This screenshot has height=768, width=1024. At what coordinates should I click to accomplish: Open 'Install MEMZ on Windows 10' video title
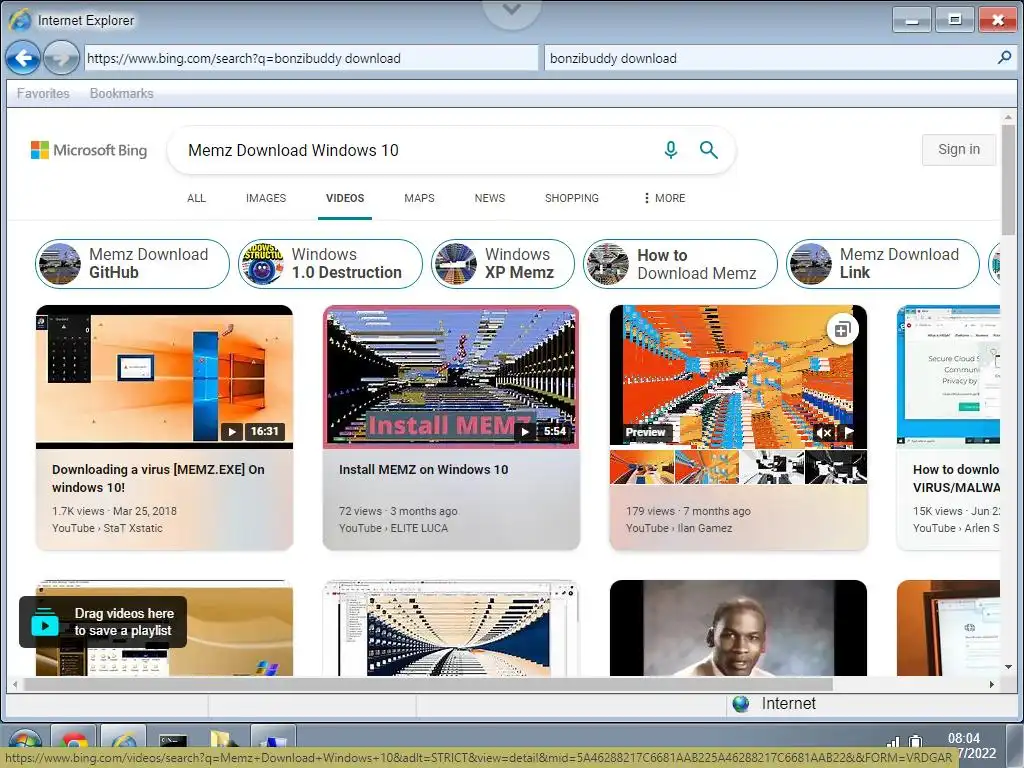(423, 470)
